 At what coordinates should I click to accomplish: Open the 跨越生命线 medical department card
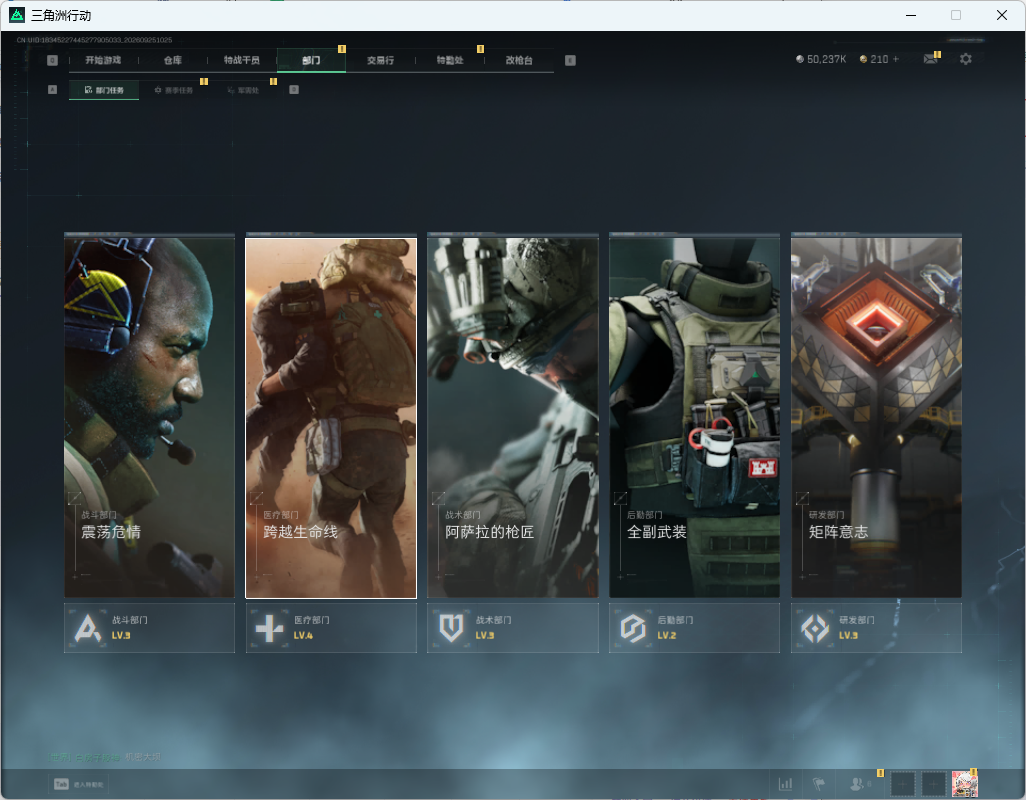[331, 417]
